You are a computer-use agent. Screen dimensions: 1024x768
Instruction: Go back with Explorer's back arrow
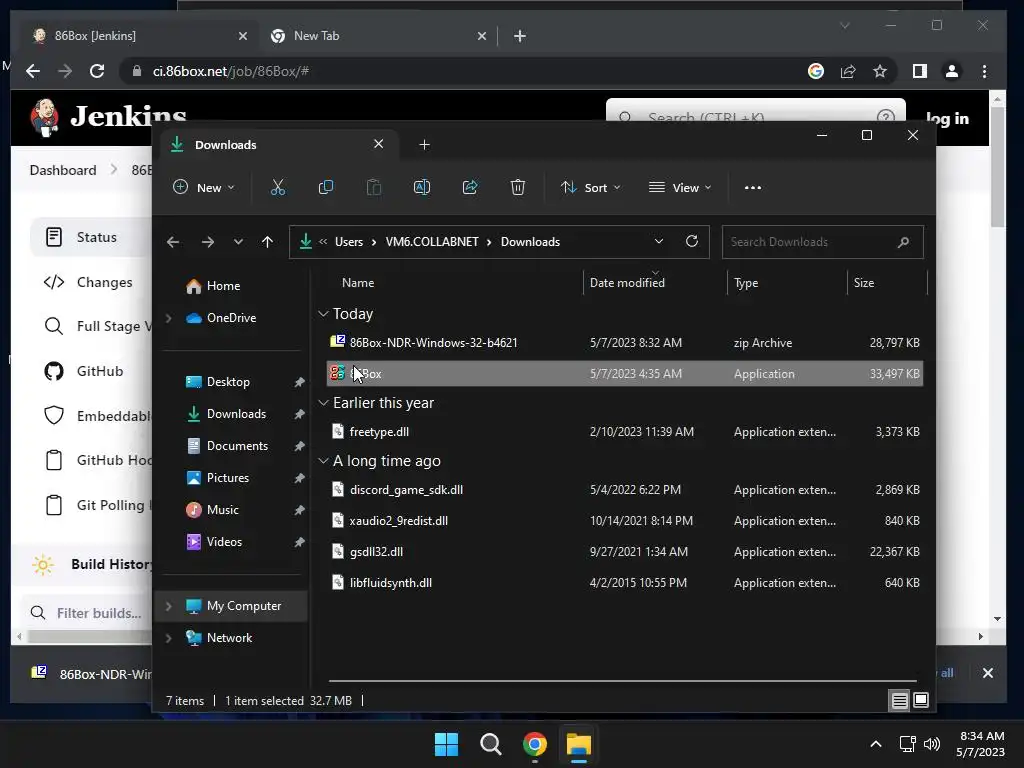coord(172,242)
